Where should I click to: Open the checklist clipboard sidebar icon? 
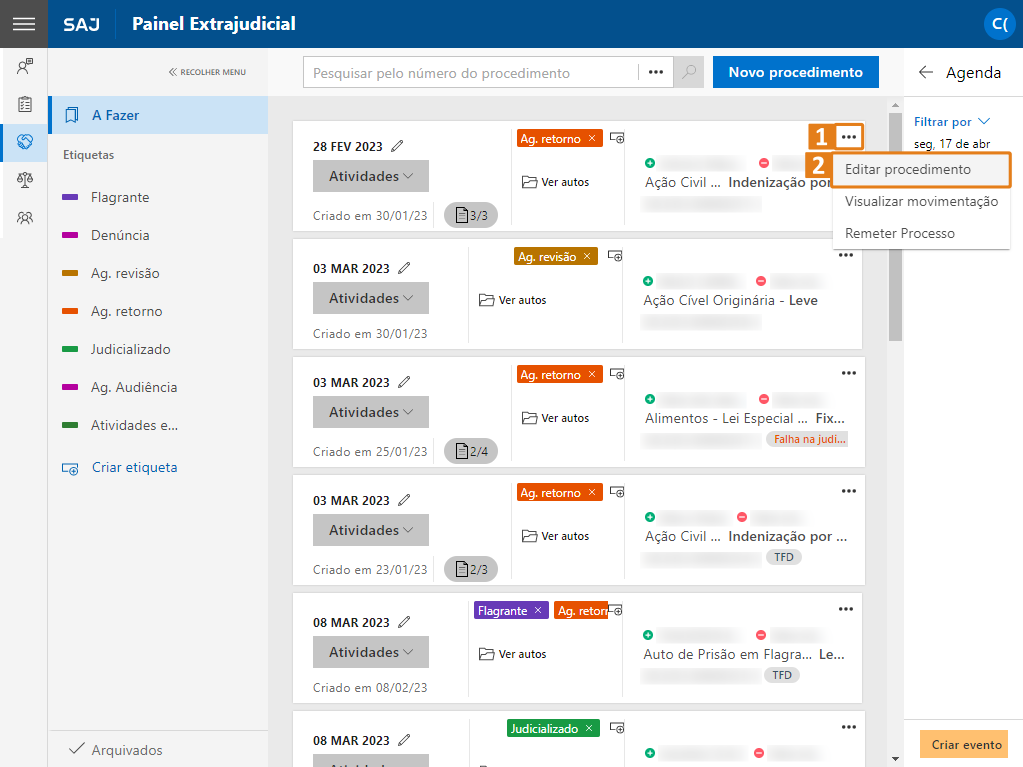(x=25, y=104)
